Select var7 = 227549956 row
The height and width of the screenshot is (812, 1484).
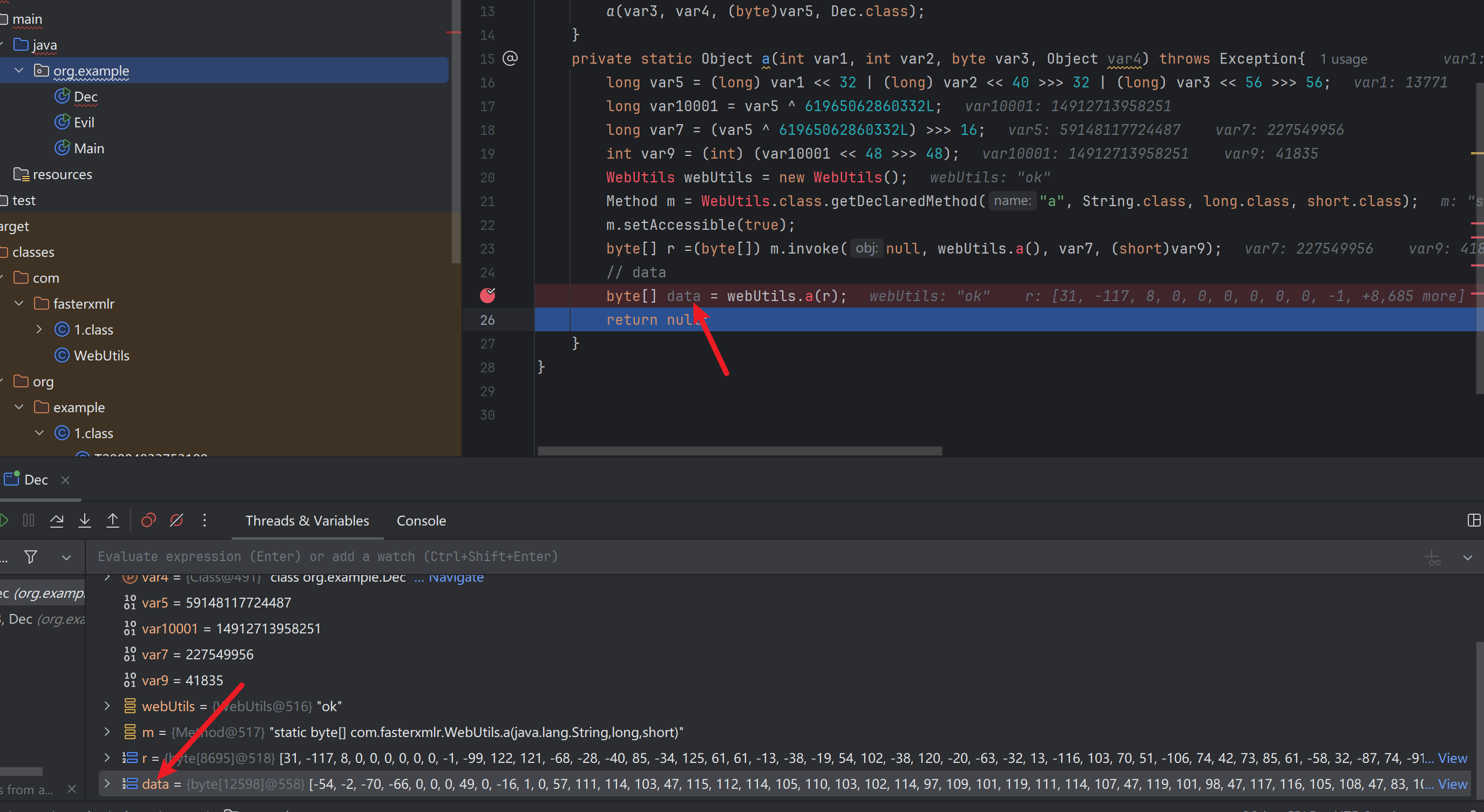point(783,655)
